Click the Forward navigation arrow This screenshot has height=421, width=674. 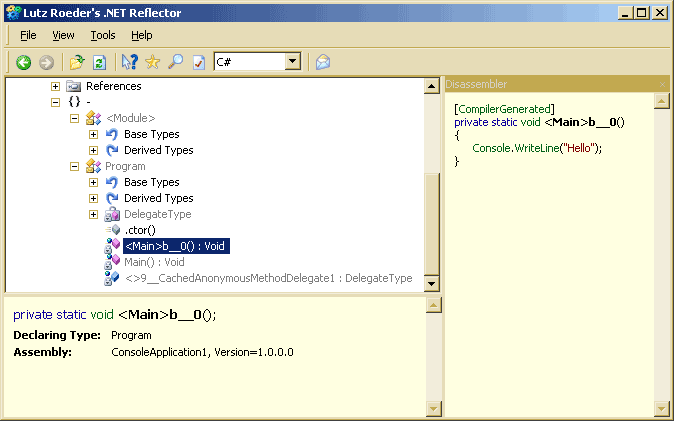click(x=45, y=62)
